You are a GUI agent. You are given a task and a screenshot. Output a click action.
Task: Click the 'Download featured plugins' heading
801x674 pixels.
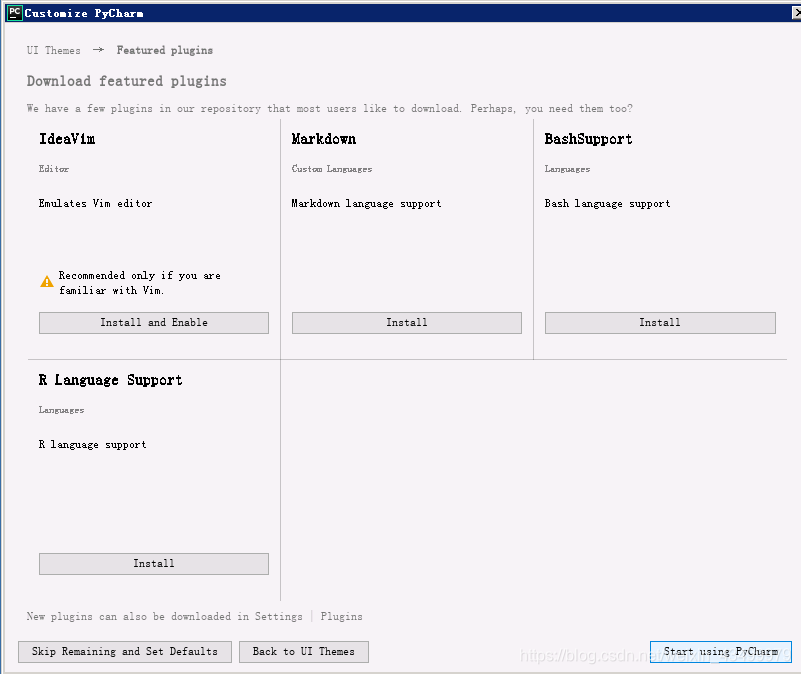tap(126, 81)
